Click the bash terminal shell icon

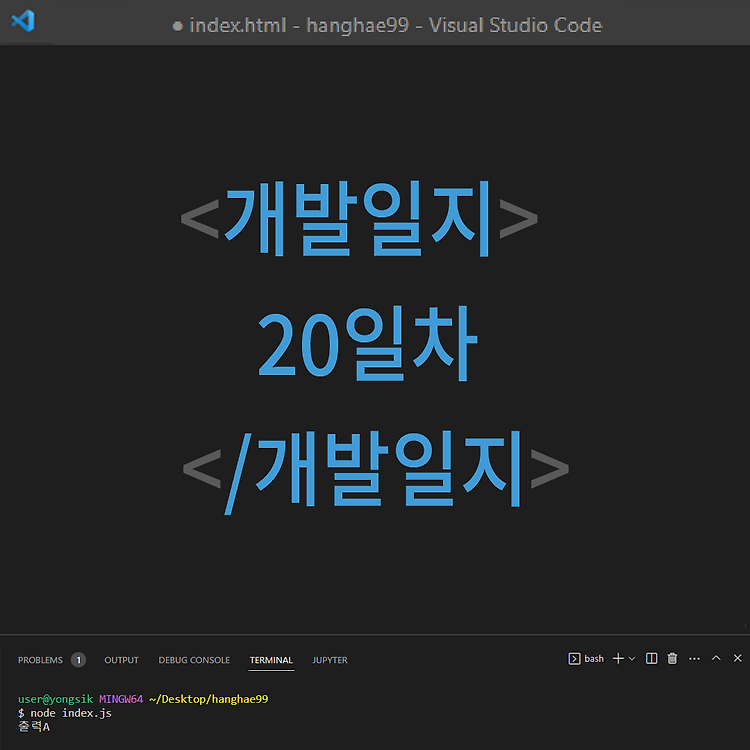click(574, 659)
